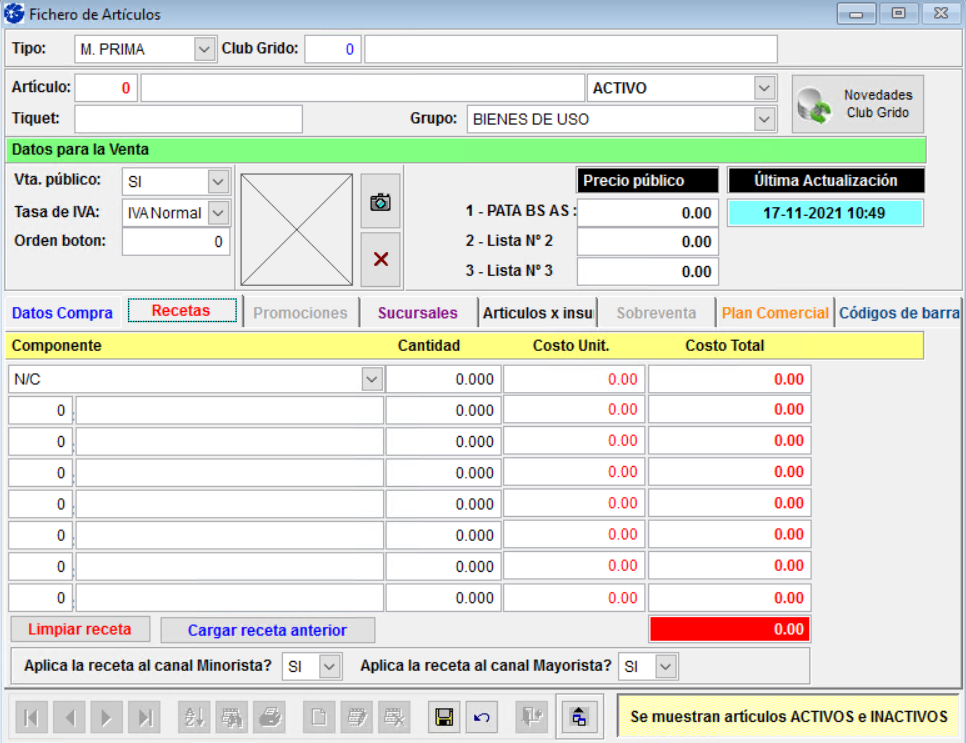Screen dimensions: 966x743
Task: Click the Orden boton input field
Action: [176, 242]
